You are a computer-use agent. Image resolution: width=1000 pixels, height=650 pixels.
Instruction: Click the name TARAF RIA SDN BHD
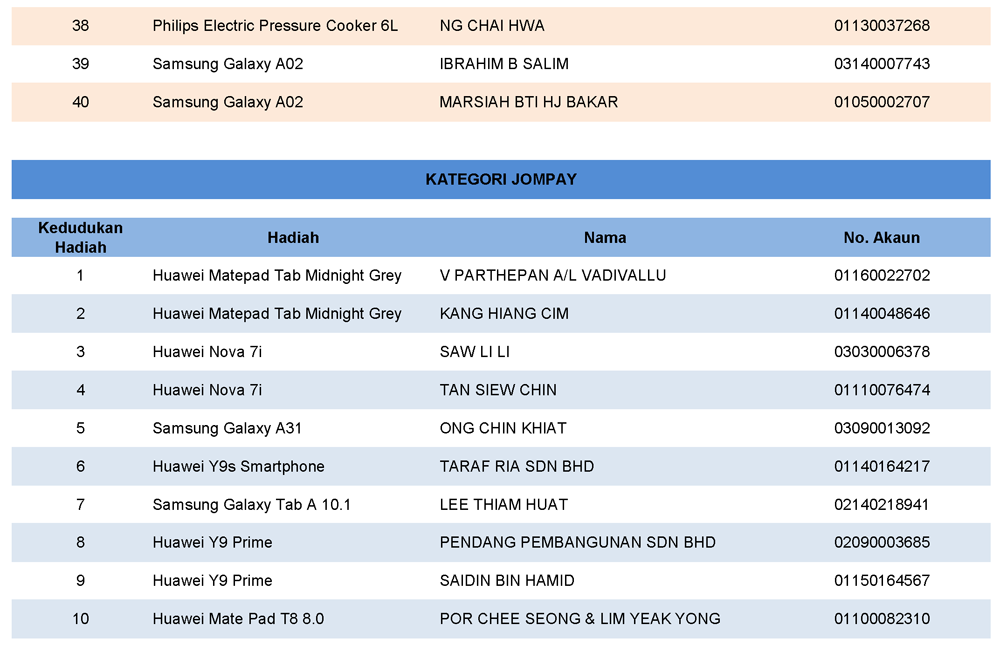coord(517,466)
